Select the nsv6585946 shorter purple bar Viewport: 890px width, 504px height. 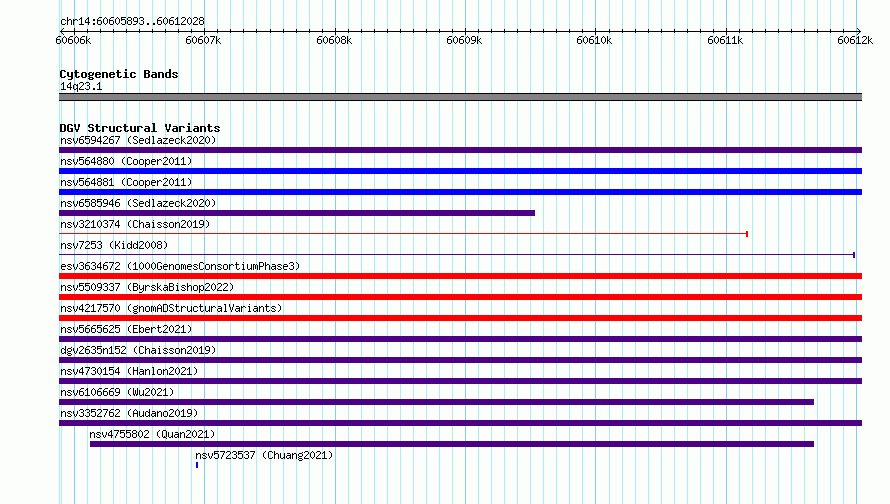(x=297, y=213)
